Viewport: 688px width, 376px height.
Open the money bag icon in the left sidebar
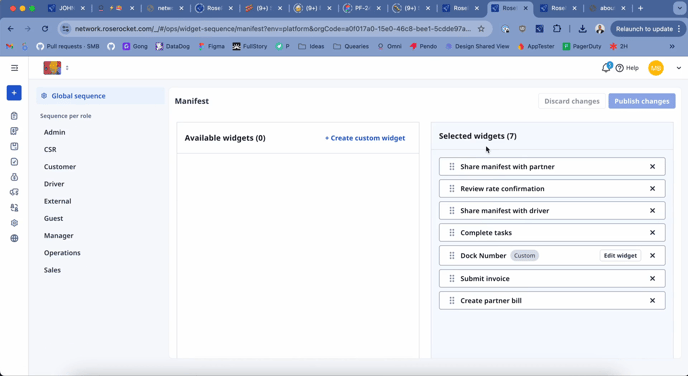[14, 177]
